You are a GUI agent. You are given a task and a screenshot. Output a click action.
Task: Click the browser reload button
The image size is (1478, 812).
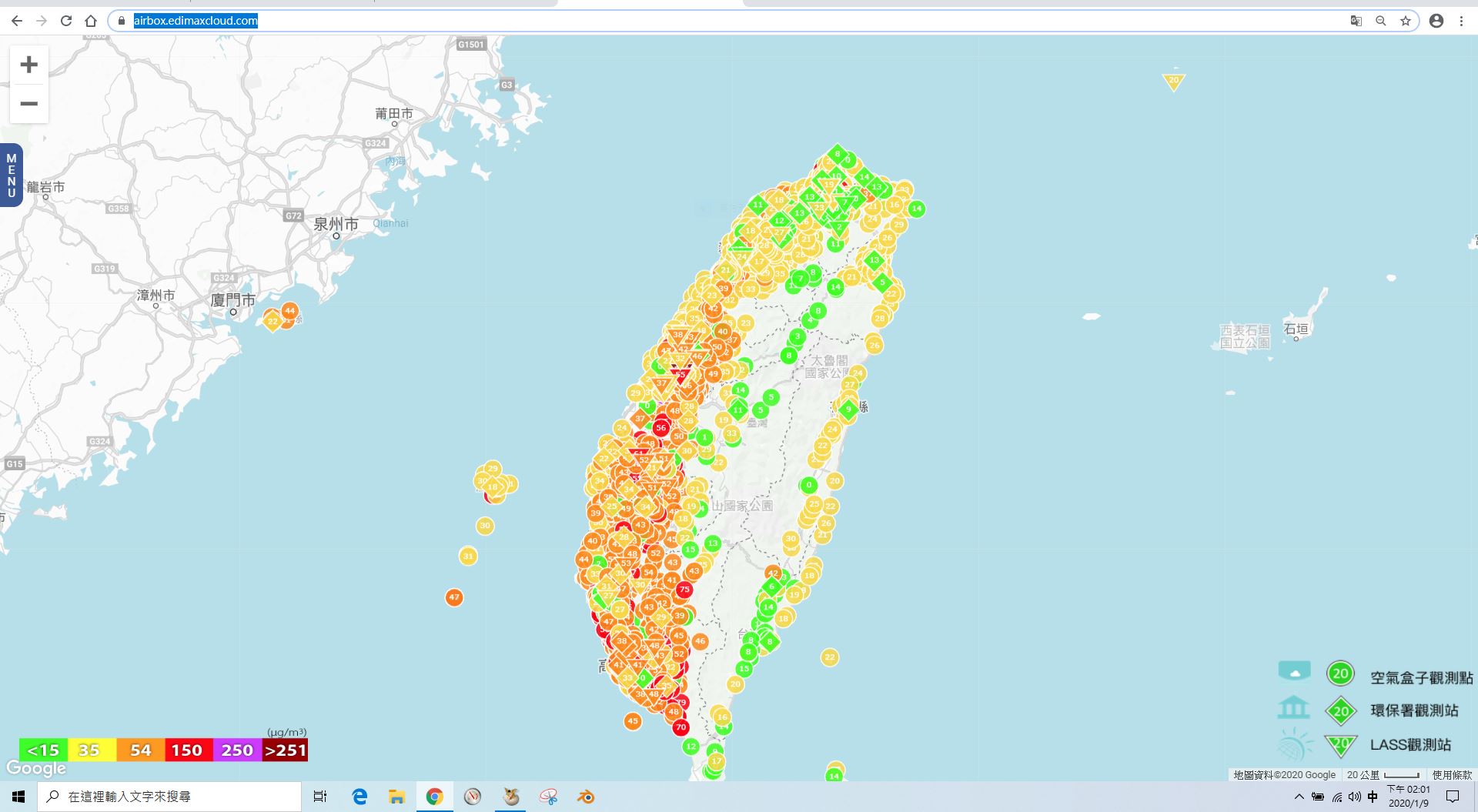[x=66, y=21]
